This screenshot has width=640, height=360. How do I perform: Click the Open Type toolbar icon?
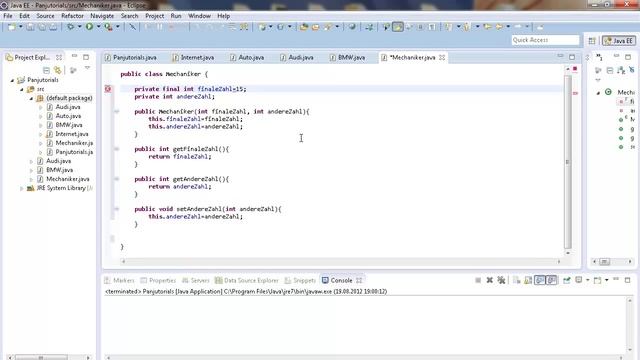[x=304, y=27]
